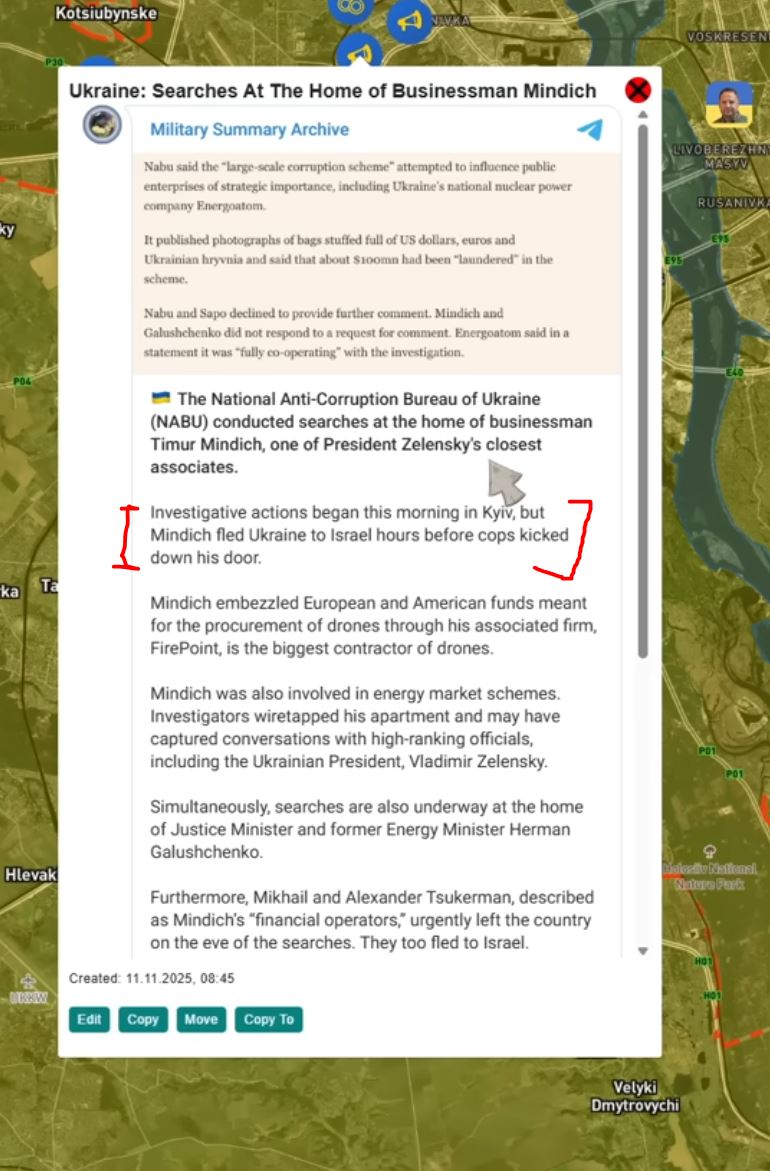
Task: Click the popup's vertical scrollbar thumb
Action: tap(642, 391)
